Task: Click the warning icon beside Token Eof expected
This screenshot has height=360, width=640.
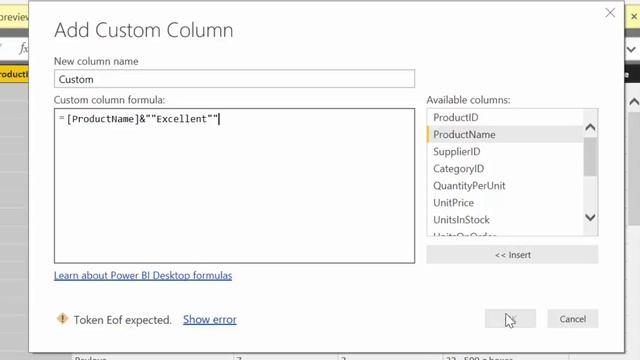Action: click(x=62, y=318)
